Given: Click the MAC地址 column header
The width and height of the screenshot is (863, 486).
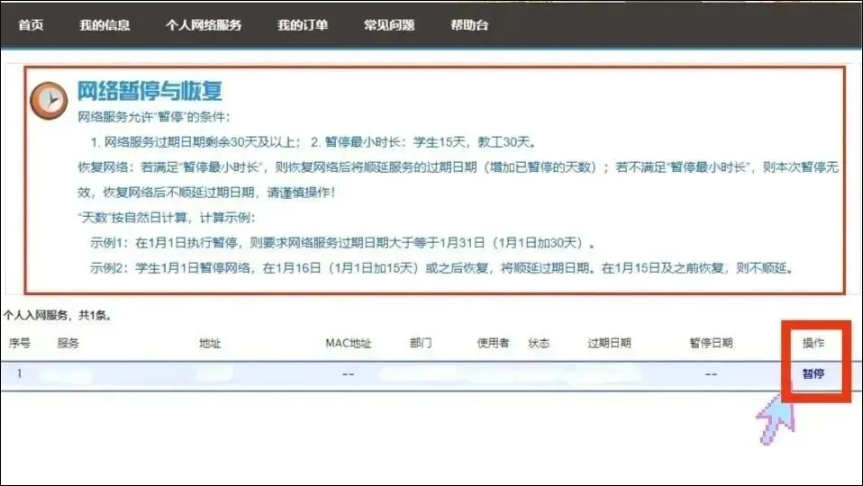Looking at the screenshot, I should [348, 343].
